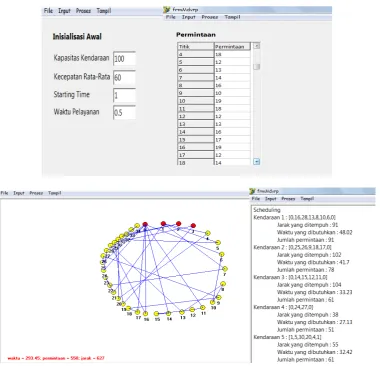380x366 pixels.
Task: Focus the Starting Time input field
Action: [124, 96]
